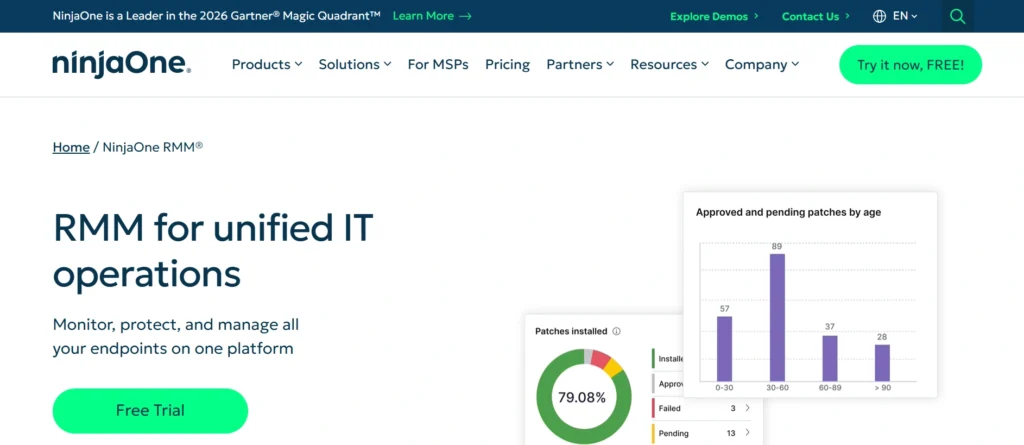Open the Explore Demos link
The image size is (1024, 445).
[714, 16]
